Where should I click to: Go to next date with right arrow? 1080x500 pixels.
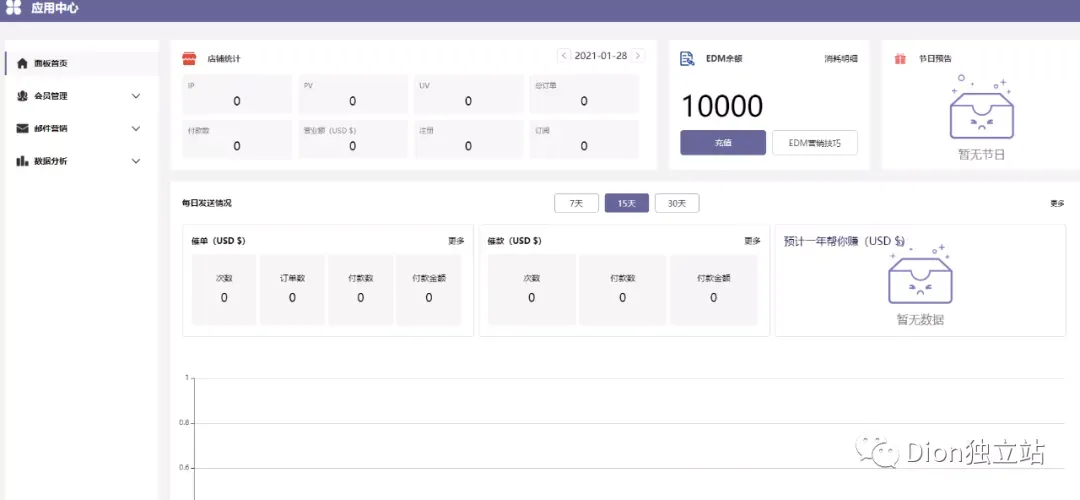click(638, 56)
